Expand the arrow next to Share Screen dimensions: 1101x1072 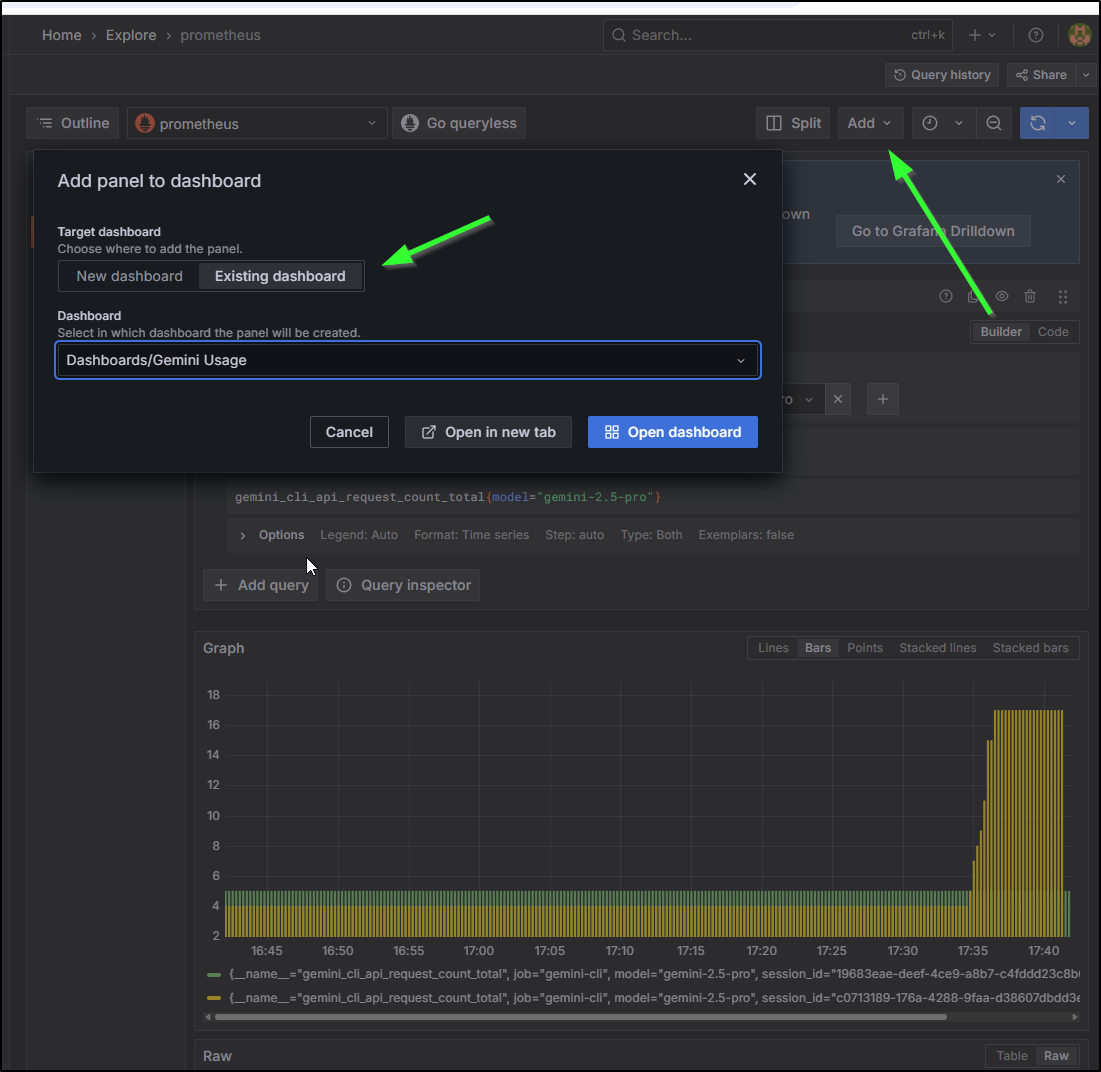(1086, 75)
